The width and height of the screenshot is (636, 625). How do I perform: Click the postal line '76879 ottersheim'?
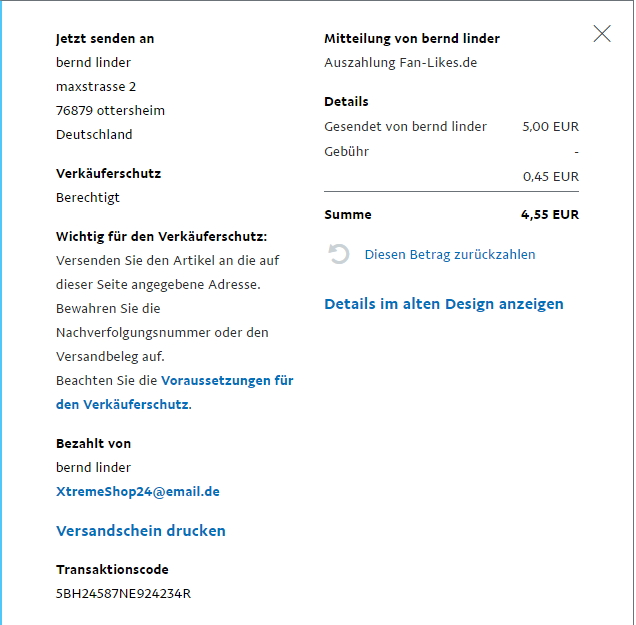coord(110,111)
